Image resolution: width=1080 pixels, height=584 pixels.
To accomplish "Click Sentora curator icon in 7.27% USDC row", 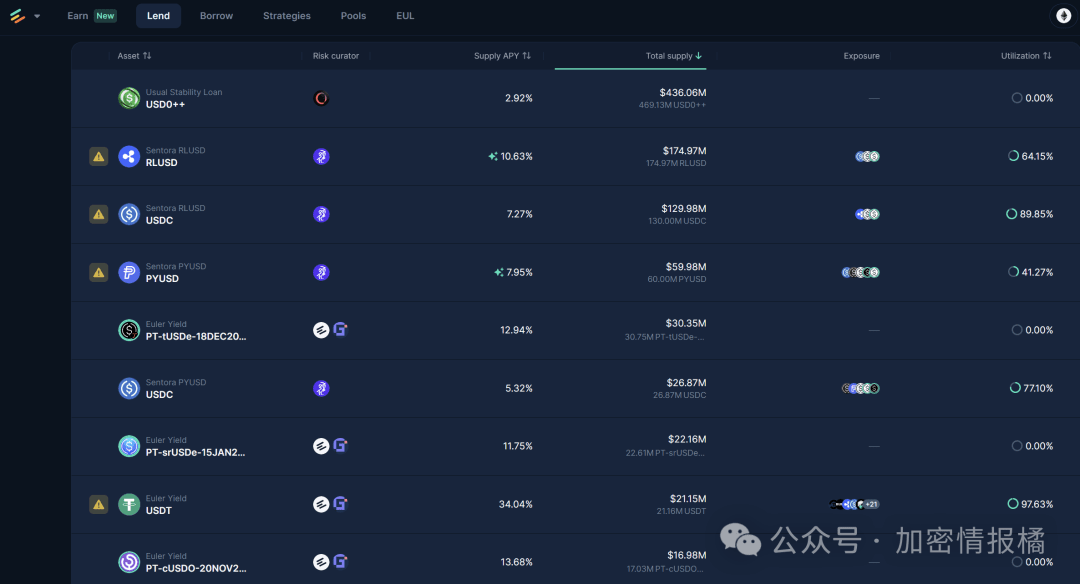I will 321,214.
